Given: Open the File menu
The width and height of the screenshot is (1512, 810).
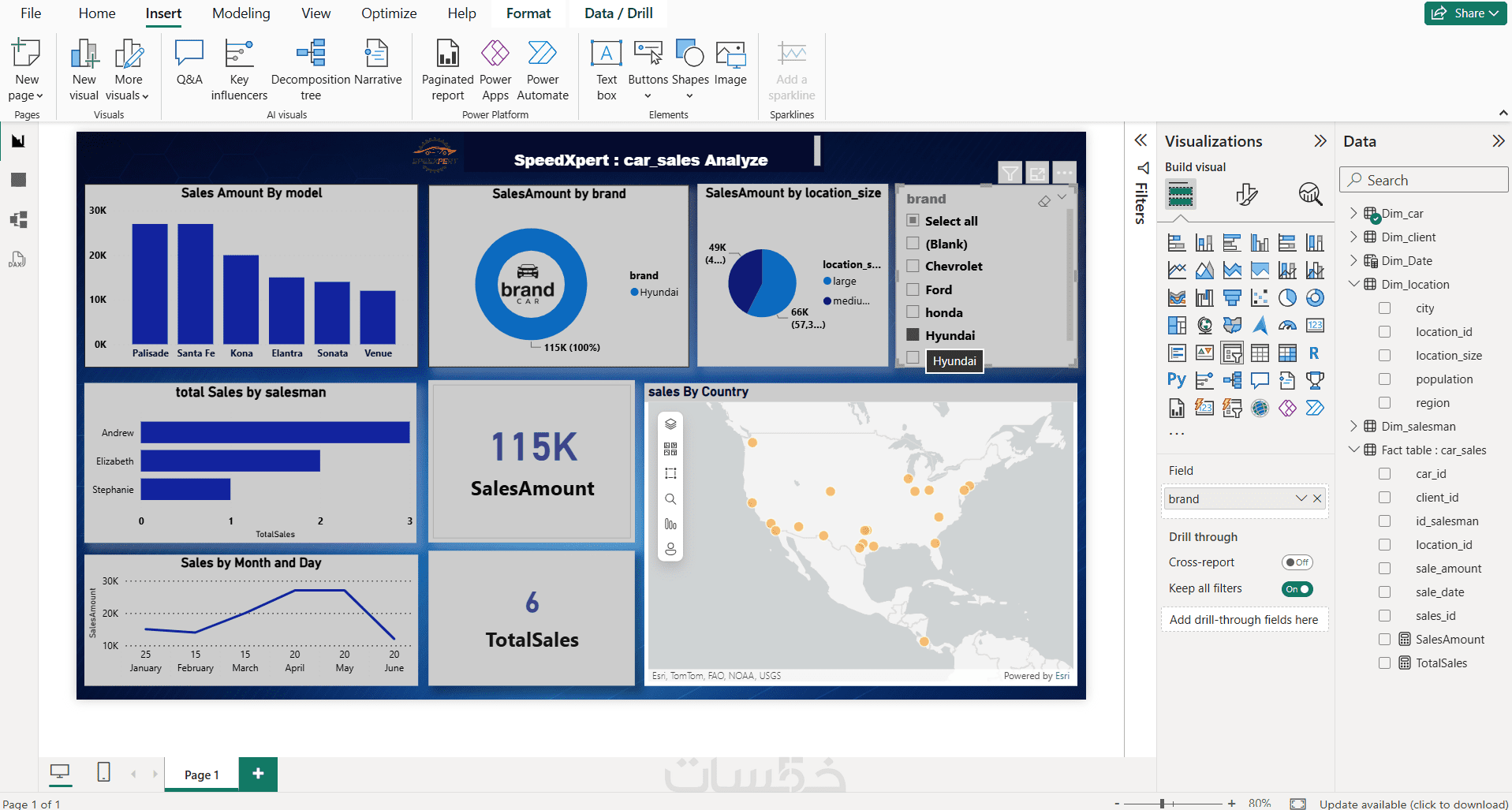Looking at the screenshot, I should [31, 13].
